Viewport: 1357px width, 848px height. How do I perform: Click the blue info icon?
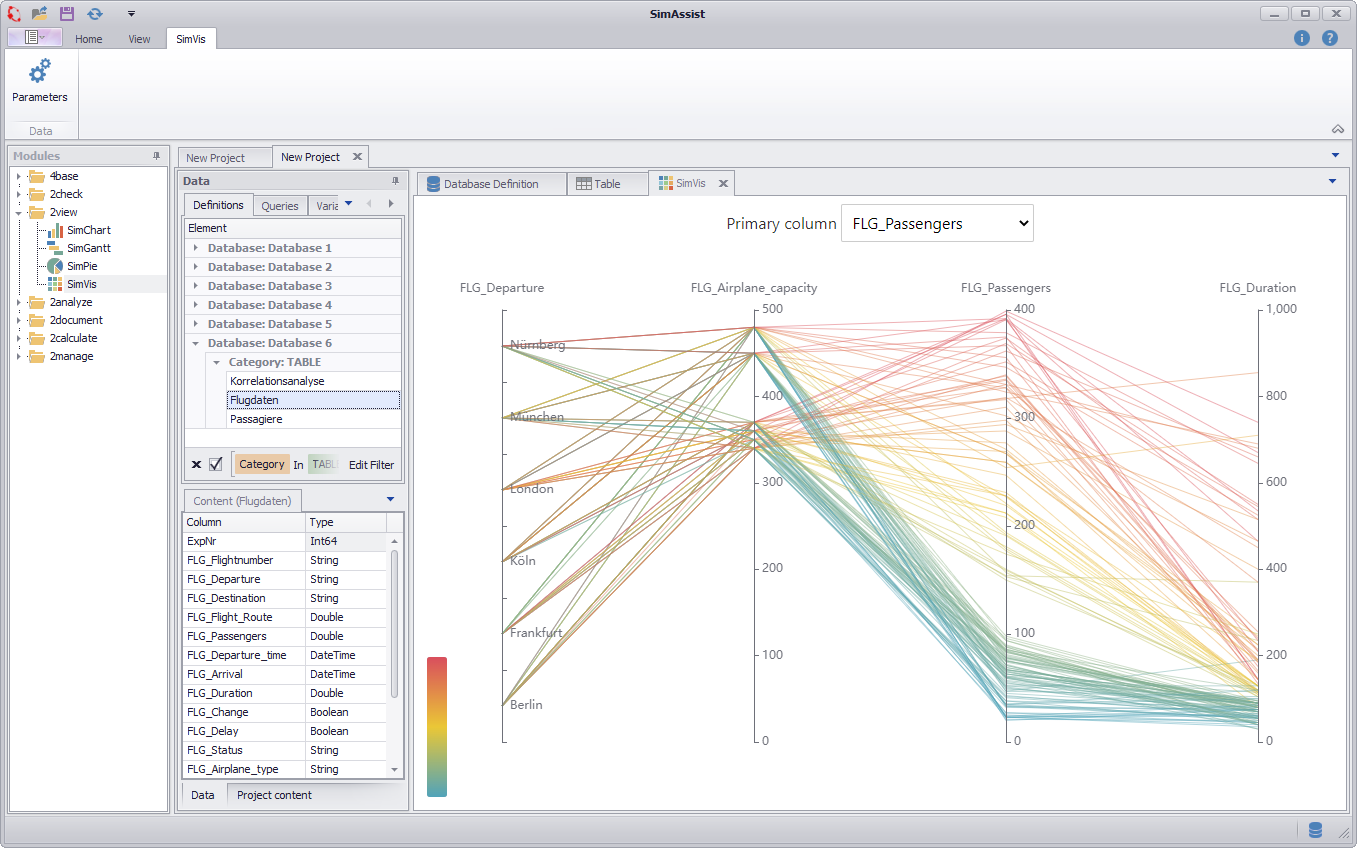pyautogui.click(x=1301, y=38)
